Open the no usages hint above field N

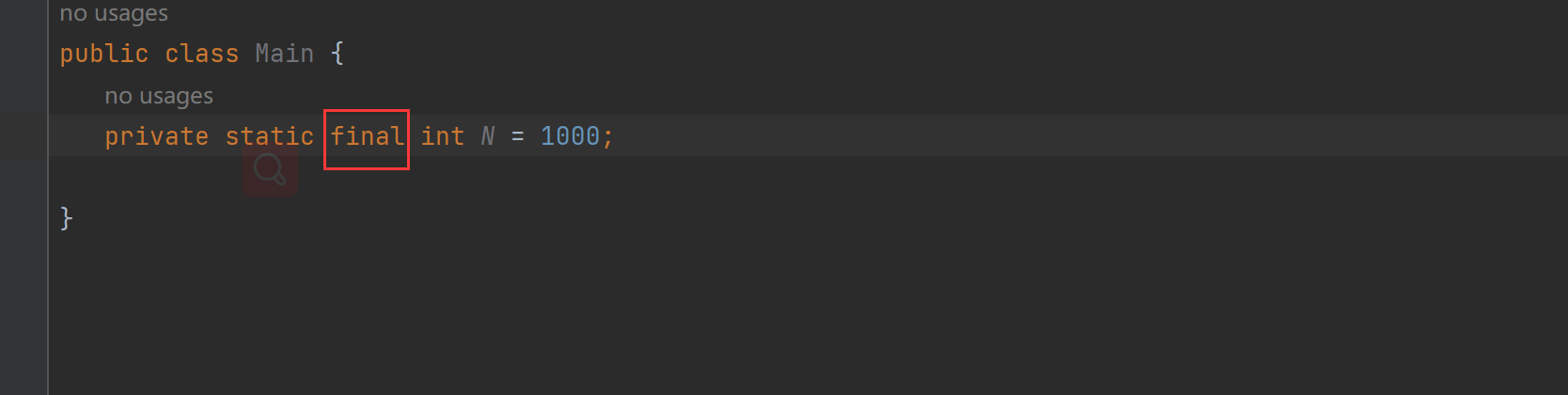(x=159, y=96)
